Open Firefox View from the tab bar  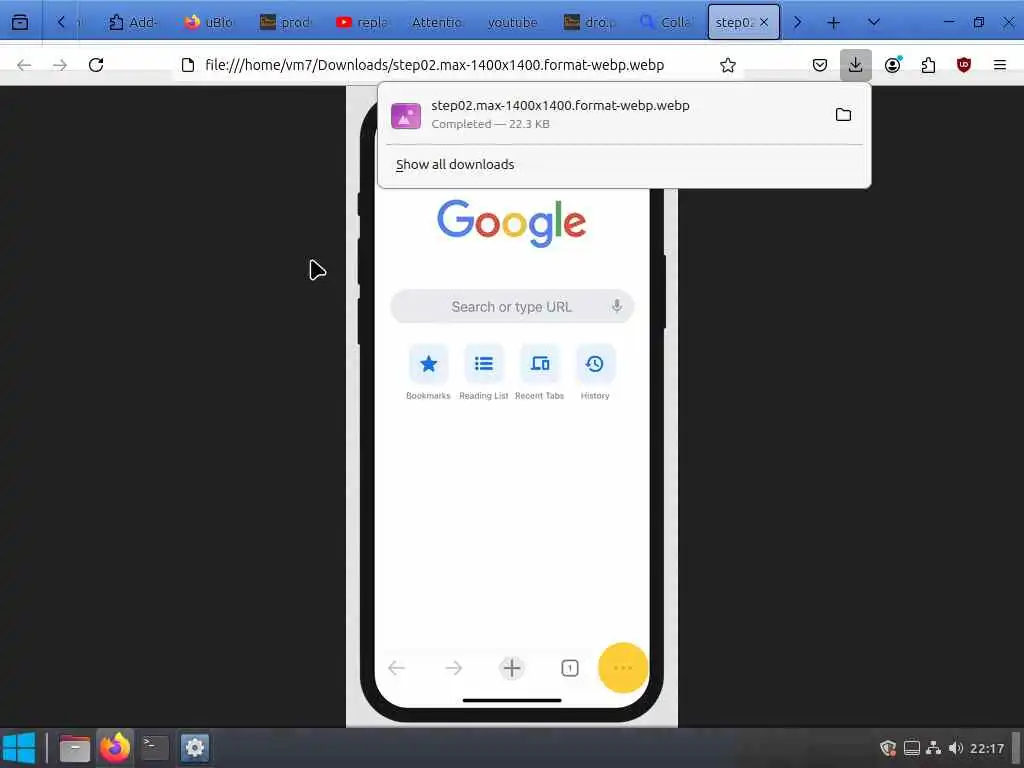tap(20, 22)
